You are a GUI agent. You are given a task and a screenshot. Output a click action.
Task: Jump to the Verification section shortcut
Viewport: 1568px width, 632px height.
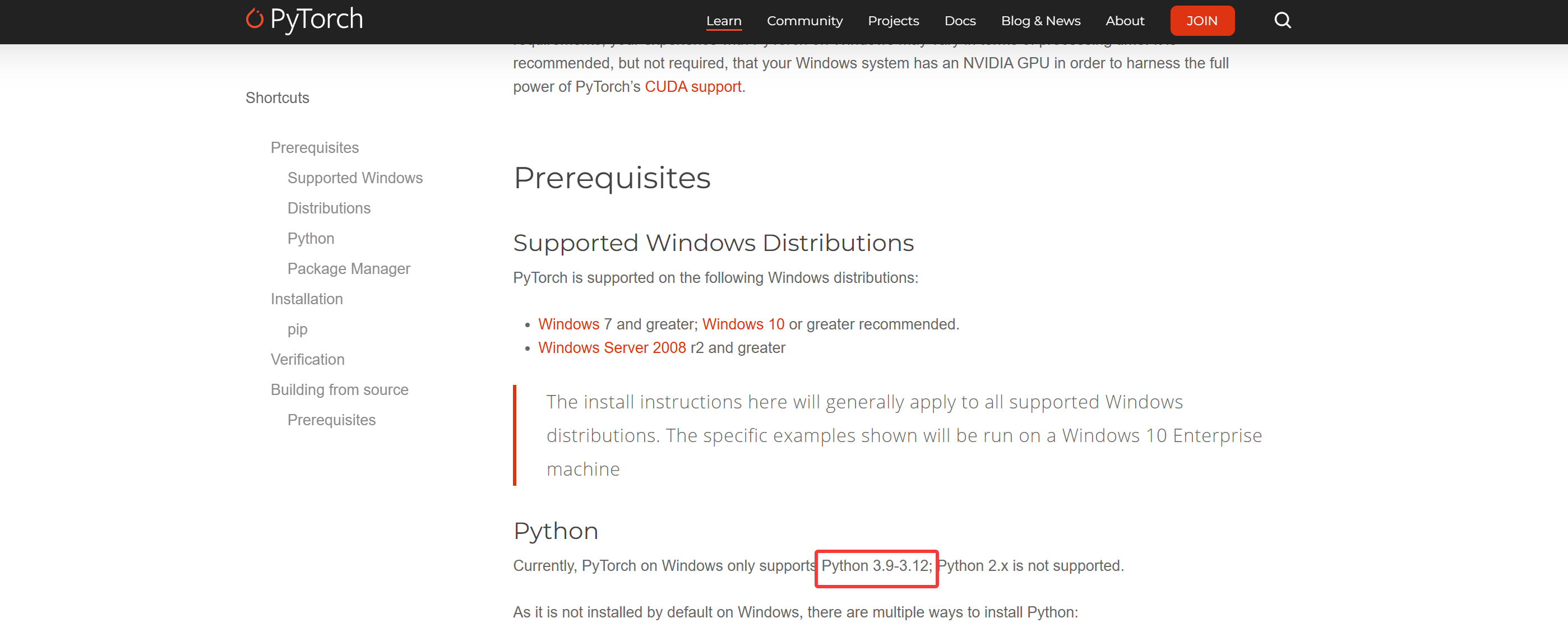click(307, 360)
